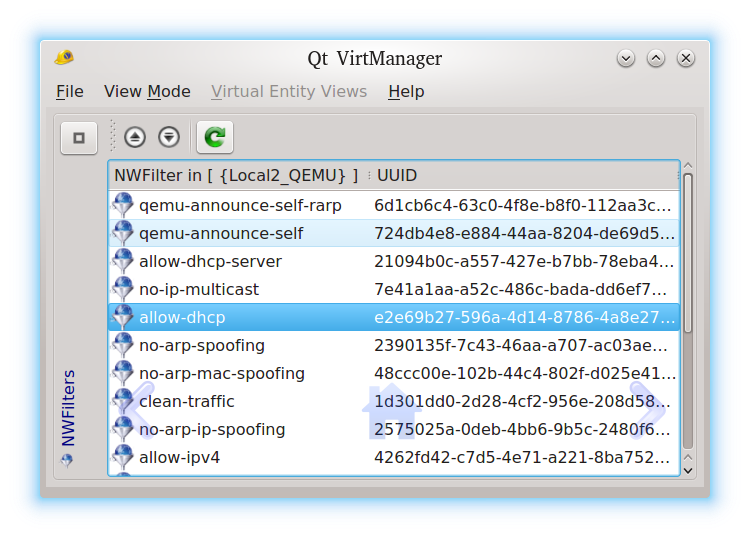Click UUID 48ccc00e-102b-44c4-802f-d025e41...
Image resolution: width=750 pixels, height=538 pixels.
click(x=525, y=373)
